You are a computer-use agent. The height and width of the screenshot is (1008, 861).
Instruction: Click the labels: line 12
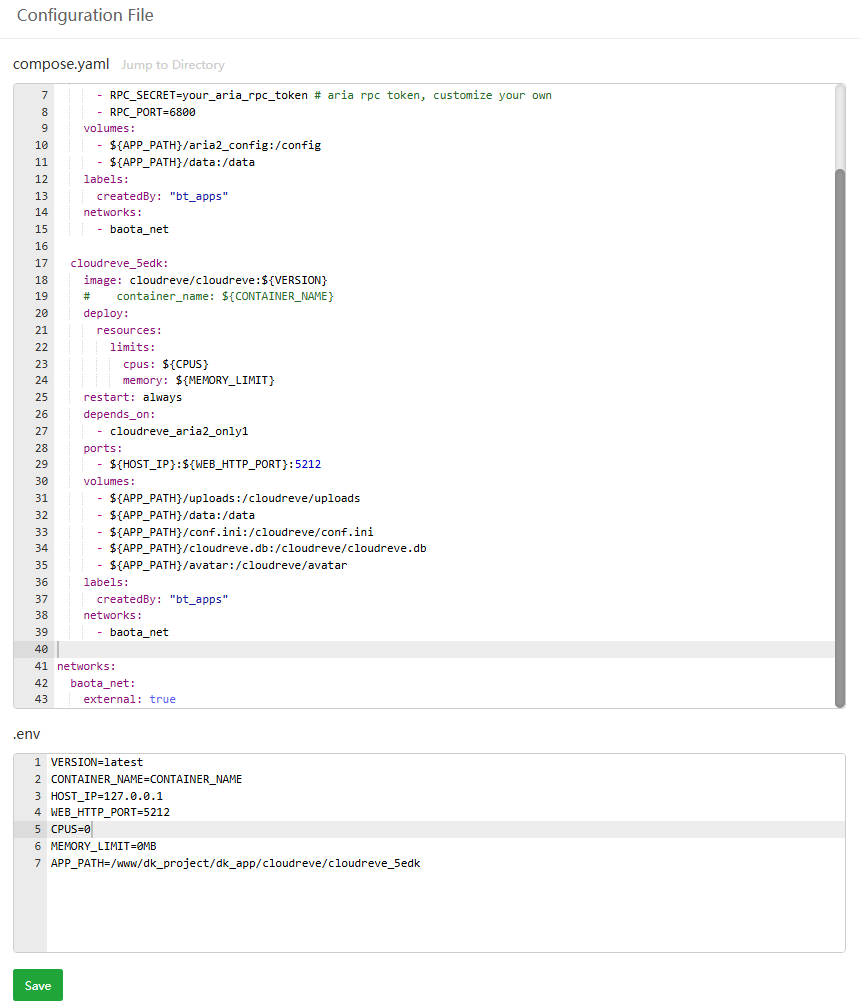pyautogui.click(x=106, y=179)
